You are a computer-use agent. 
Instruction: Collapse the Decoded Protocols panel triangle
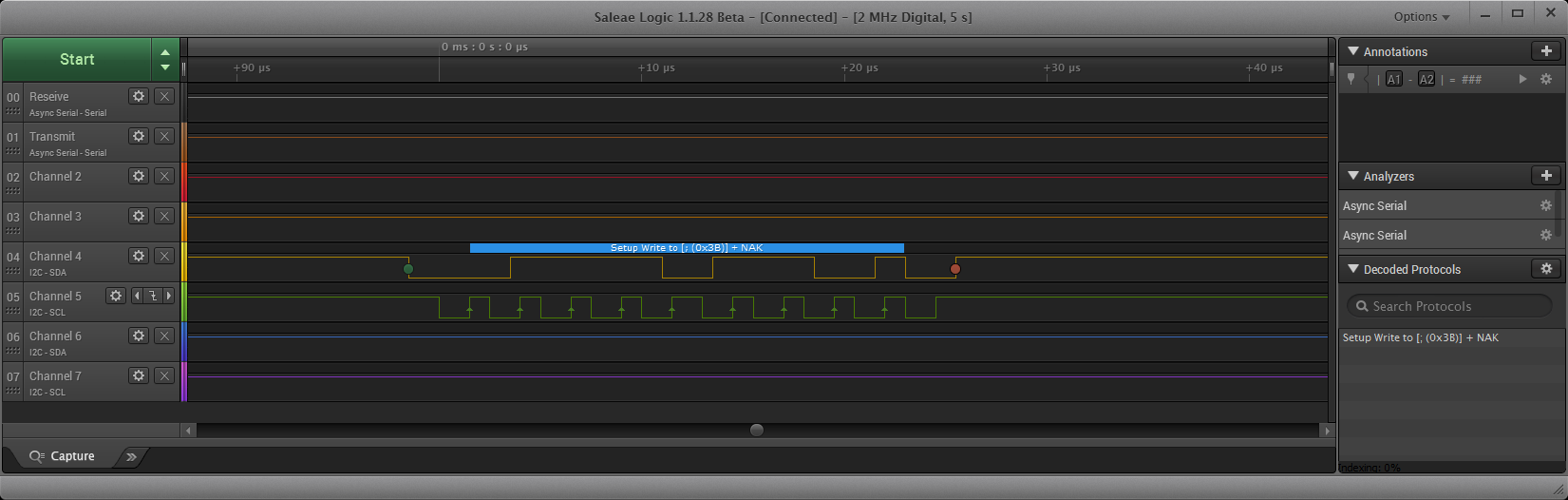(1353, 269)
